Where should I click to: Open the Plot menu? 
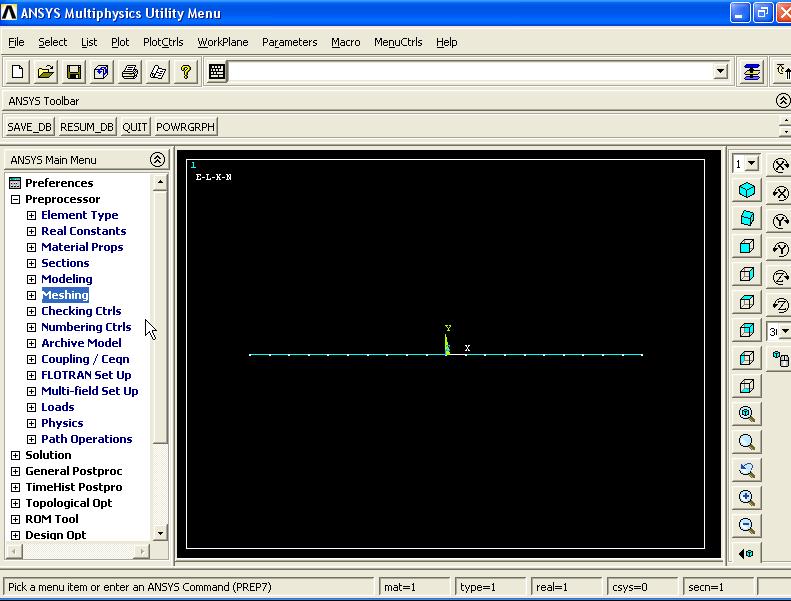pyautogui.click(x=120, y=42)
